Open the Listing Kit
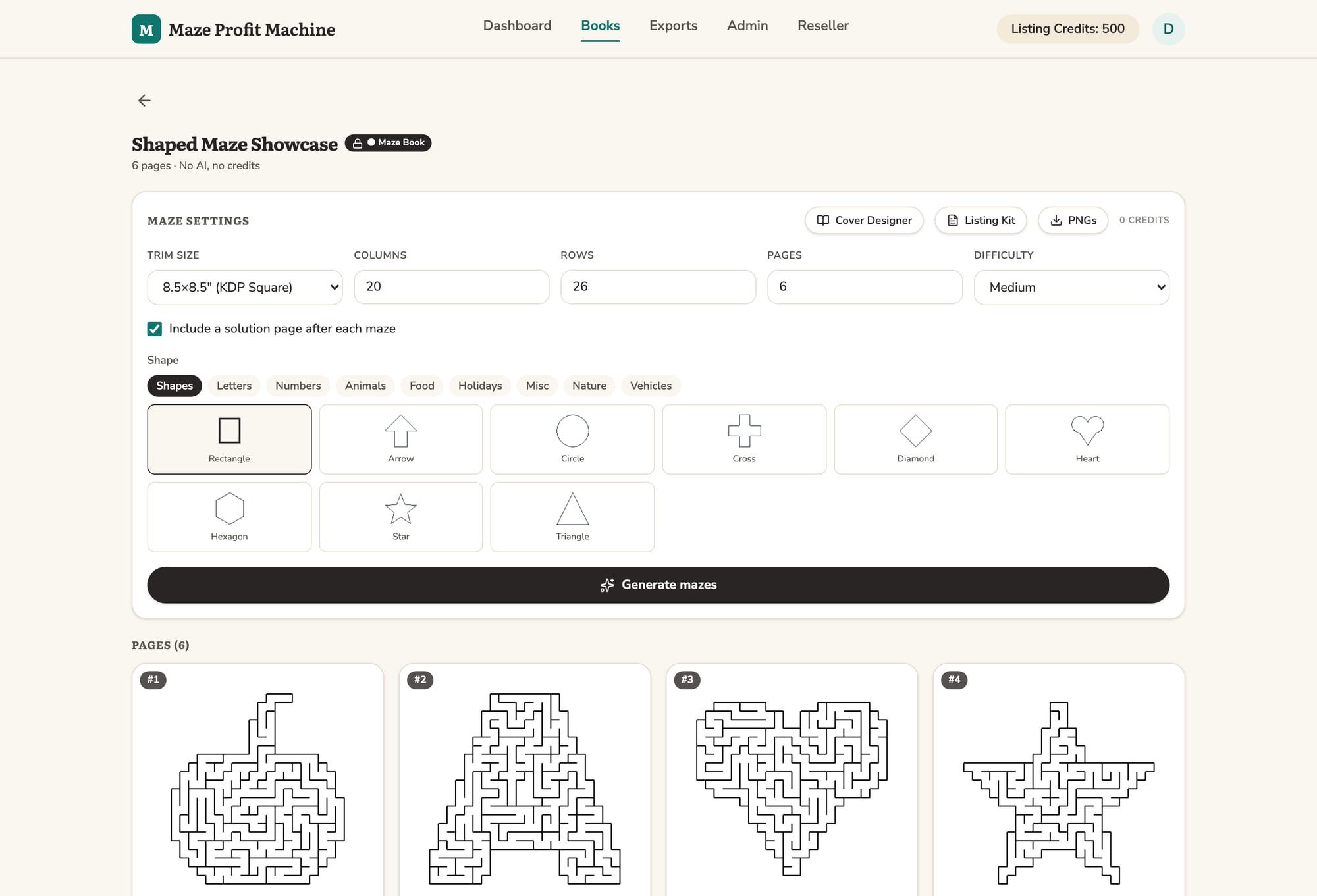Screen dimensions: 1317x896 [981, 221]
